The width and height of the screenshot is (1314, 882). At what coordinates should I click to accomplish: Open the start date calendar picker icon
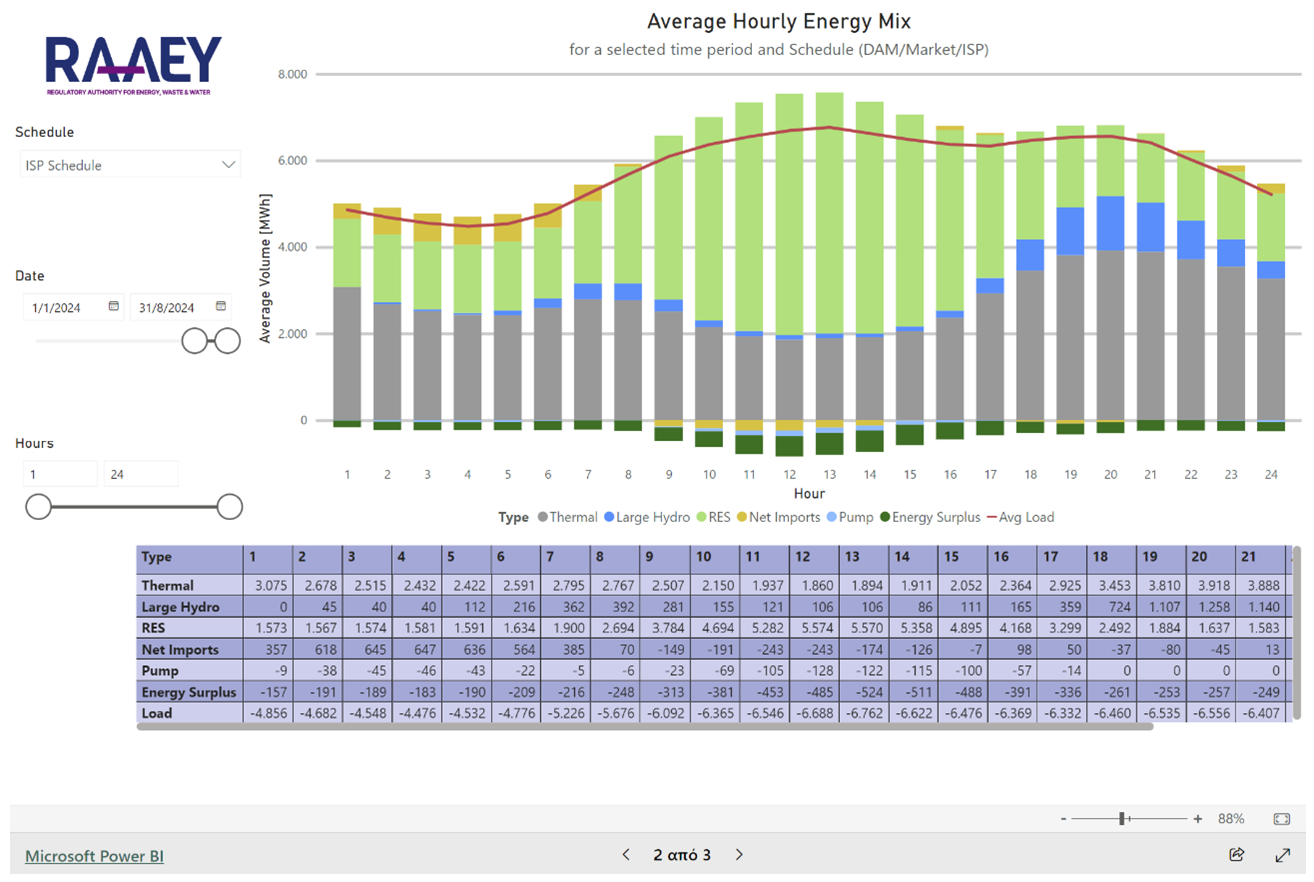click(x=114, y=306)
